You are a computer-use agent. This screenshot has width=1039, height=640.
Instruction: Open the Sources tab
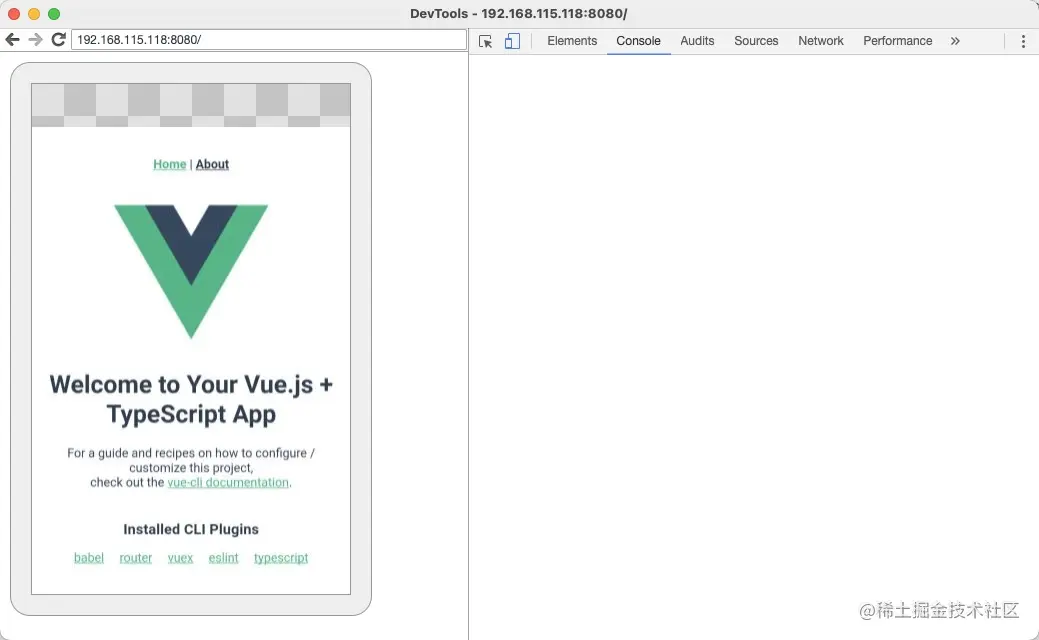coord(756,41)
